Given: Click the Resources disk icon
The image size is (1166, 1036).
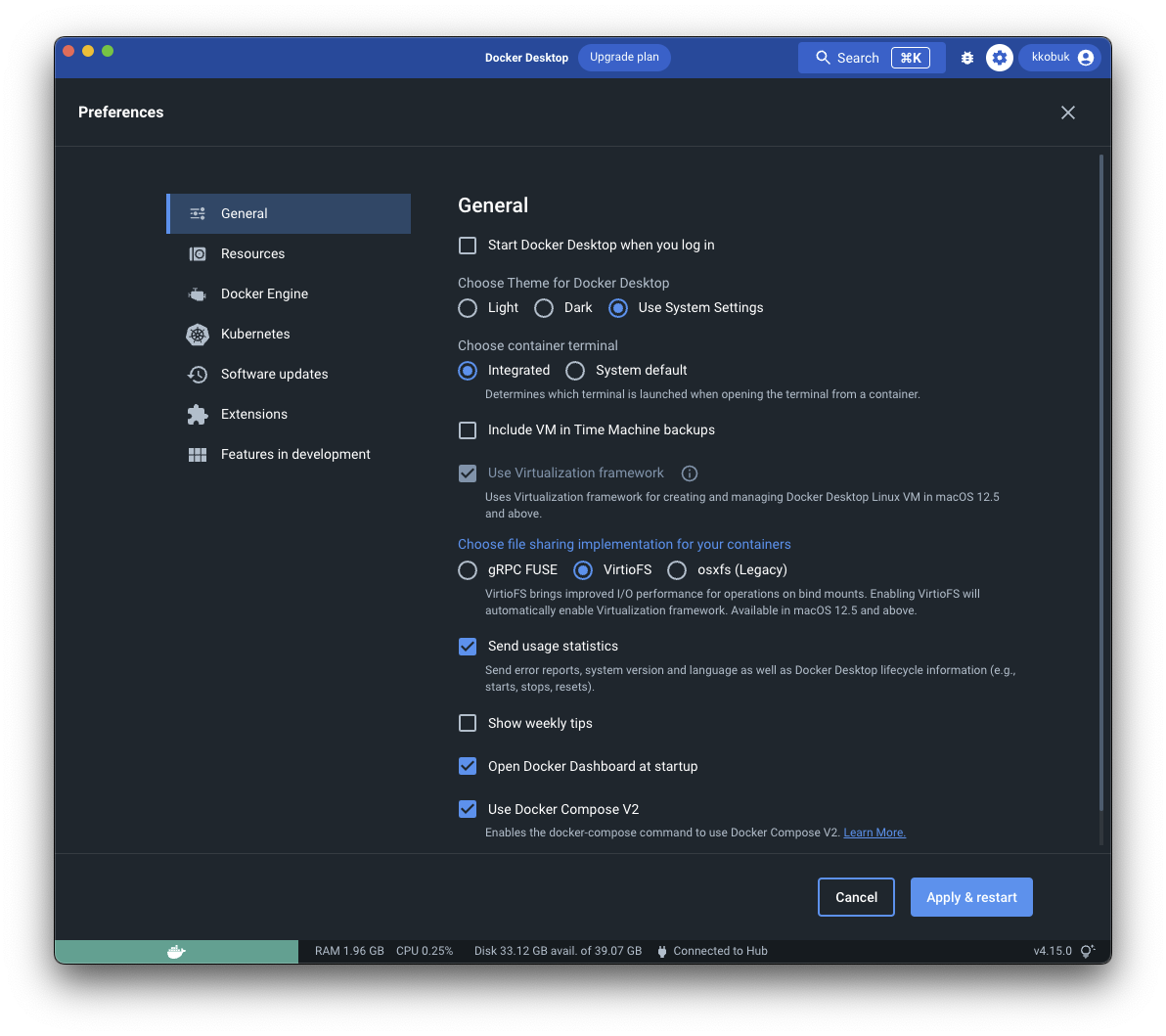Looking at the screenshot, I should pyautogui.click(x=197, y=253).
